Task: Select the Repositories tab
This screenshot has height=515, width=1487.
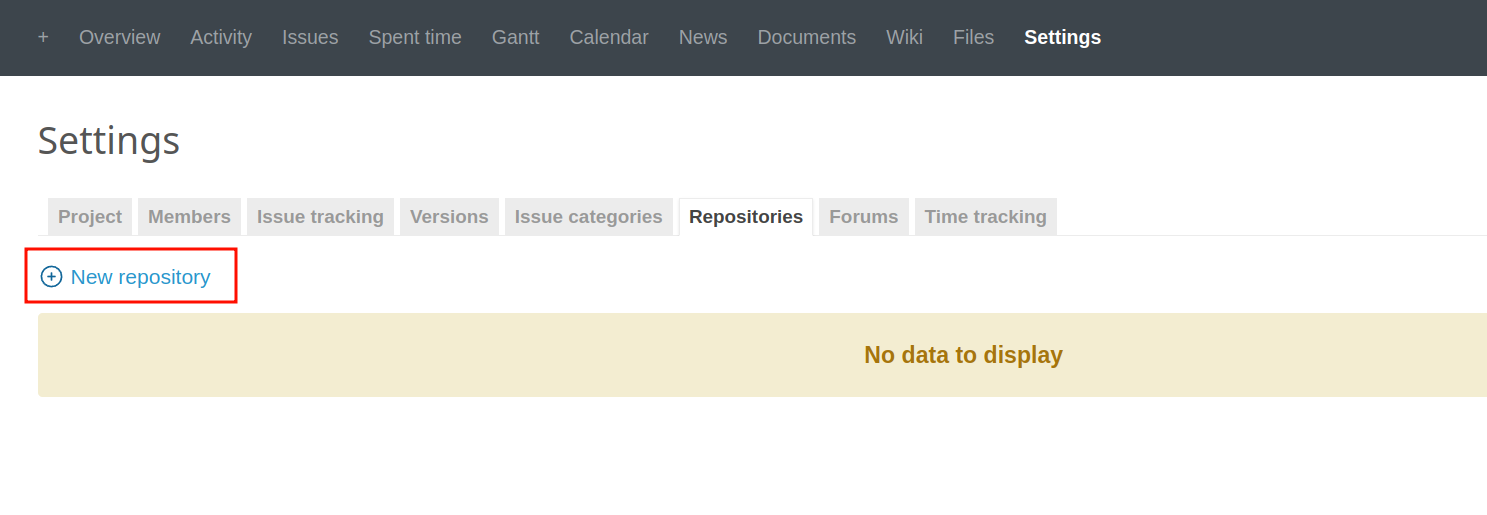Action: point(746,217)
